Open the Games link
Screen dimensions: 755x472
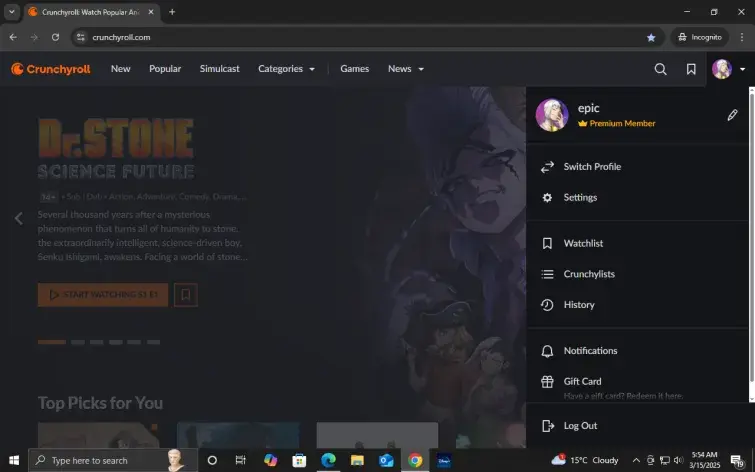(354, 69)
